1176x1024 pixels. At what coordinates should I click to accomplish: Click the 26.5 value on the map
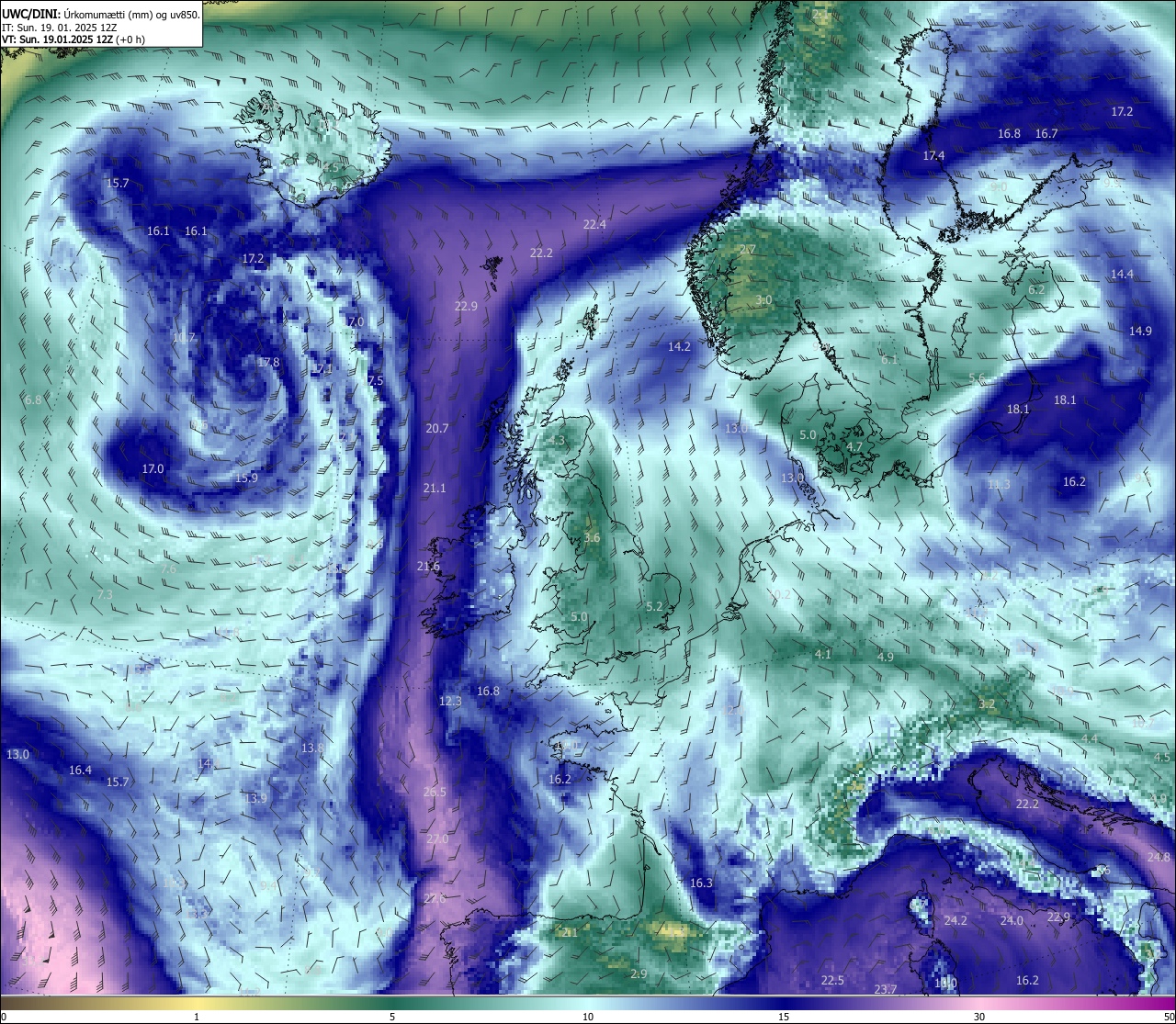[435, 792]
